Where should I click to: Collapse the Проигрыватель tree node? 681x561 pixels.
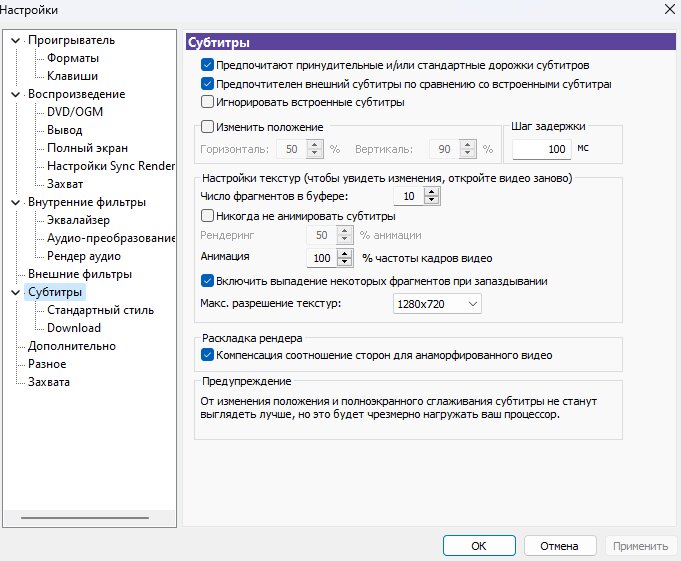pyautogui.click(x=16, y=40)
